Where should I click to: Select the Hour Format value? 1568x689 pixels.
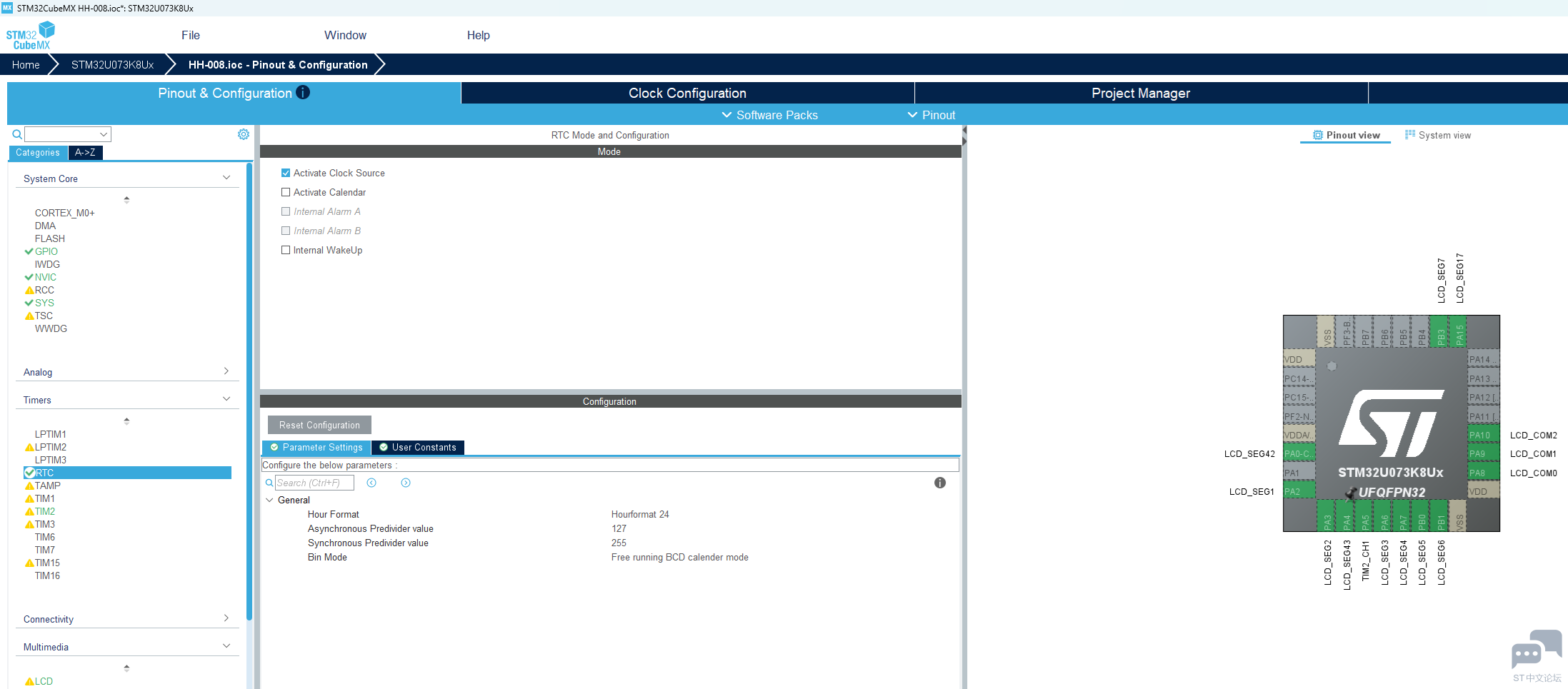(640, 514)
